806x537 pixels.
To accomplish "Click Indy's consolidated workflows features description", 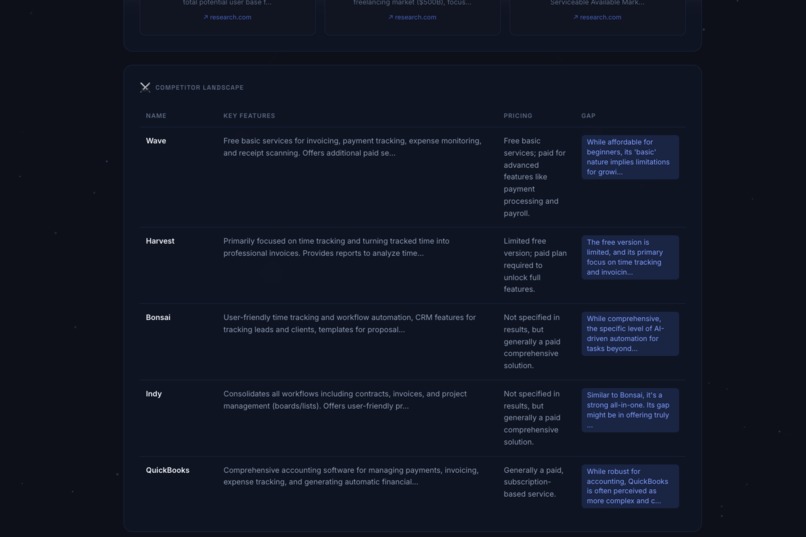I will pos(345,400).
